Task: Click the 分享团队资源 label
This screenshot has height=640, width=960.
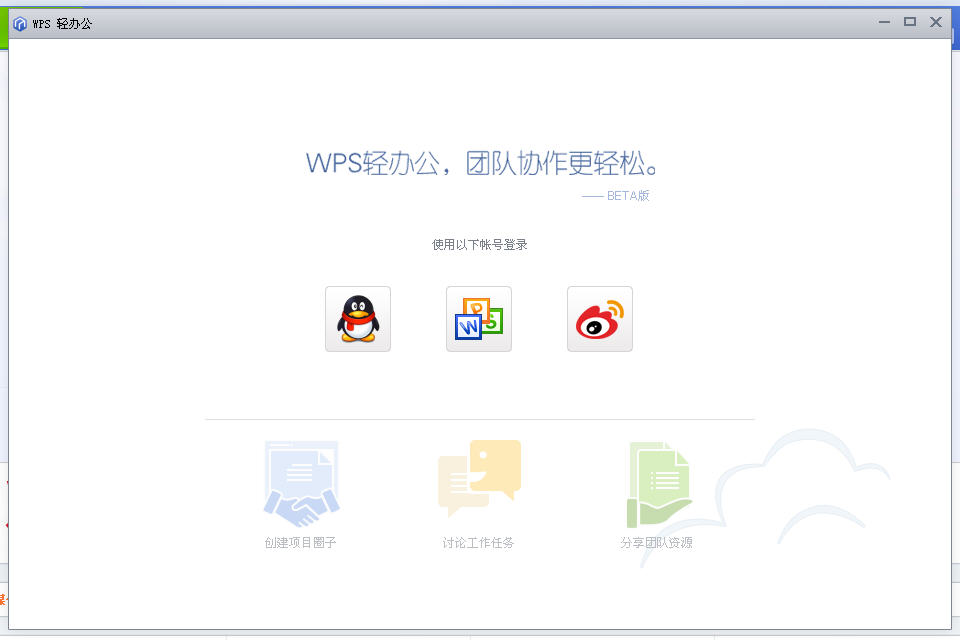Action: 656,543
